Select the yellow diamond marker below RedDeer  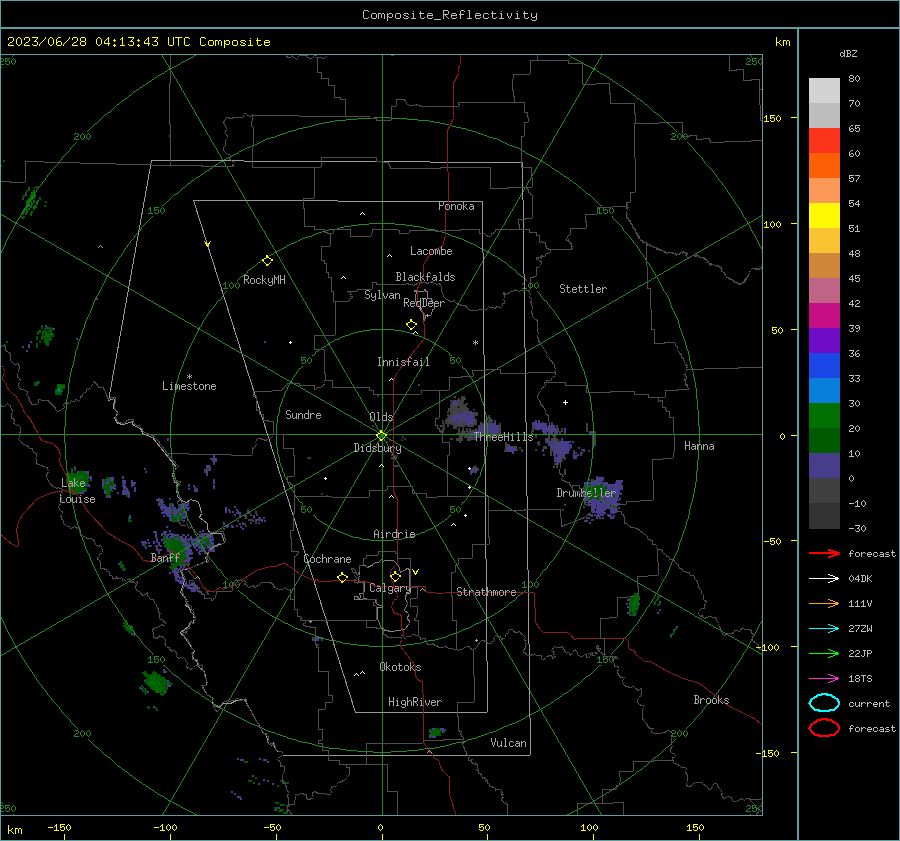[x=411, y=325]
